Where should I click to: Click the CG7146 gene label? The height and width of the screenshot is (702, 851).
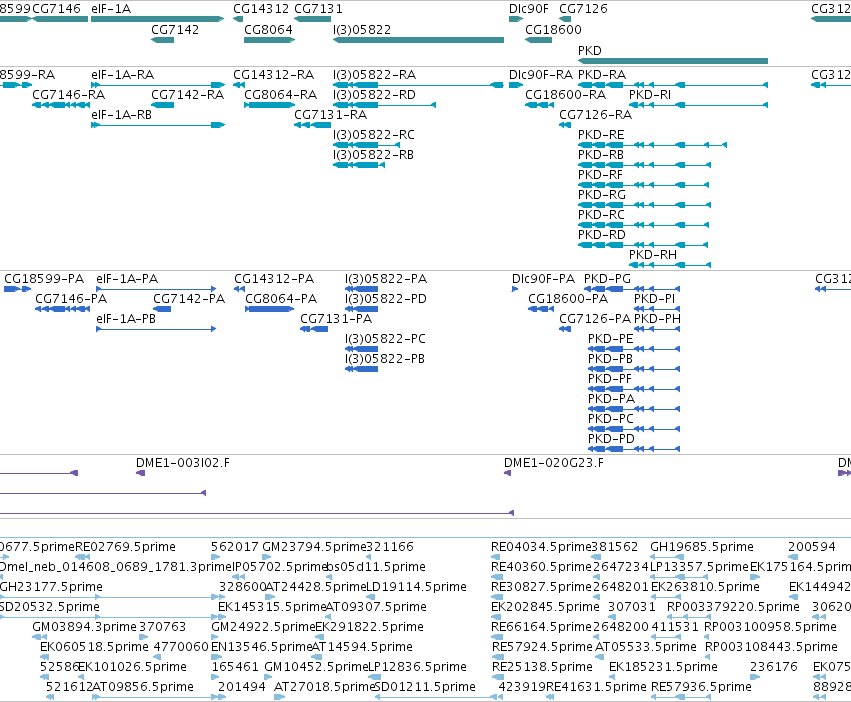(x=56, y=9)
